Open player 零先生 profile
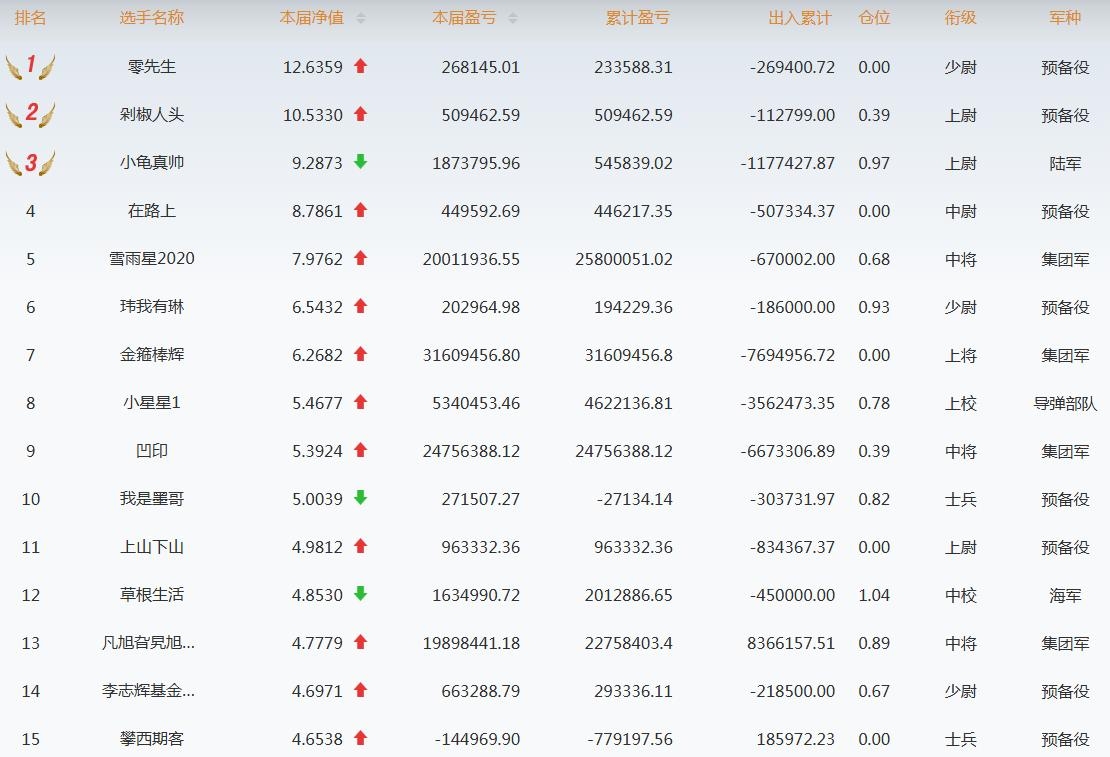 coord(152,67)
